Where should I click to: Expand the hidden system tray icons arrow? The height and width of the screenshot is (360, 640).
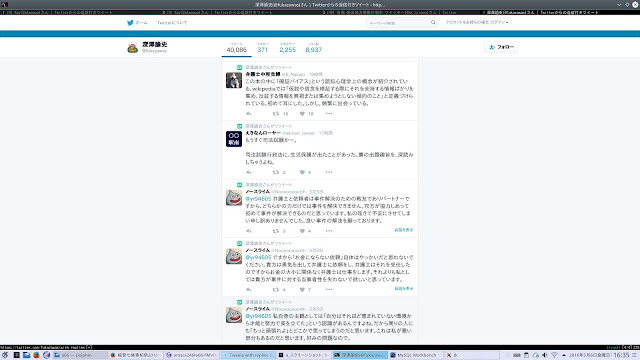564,355
